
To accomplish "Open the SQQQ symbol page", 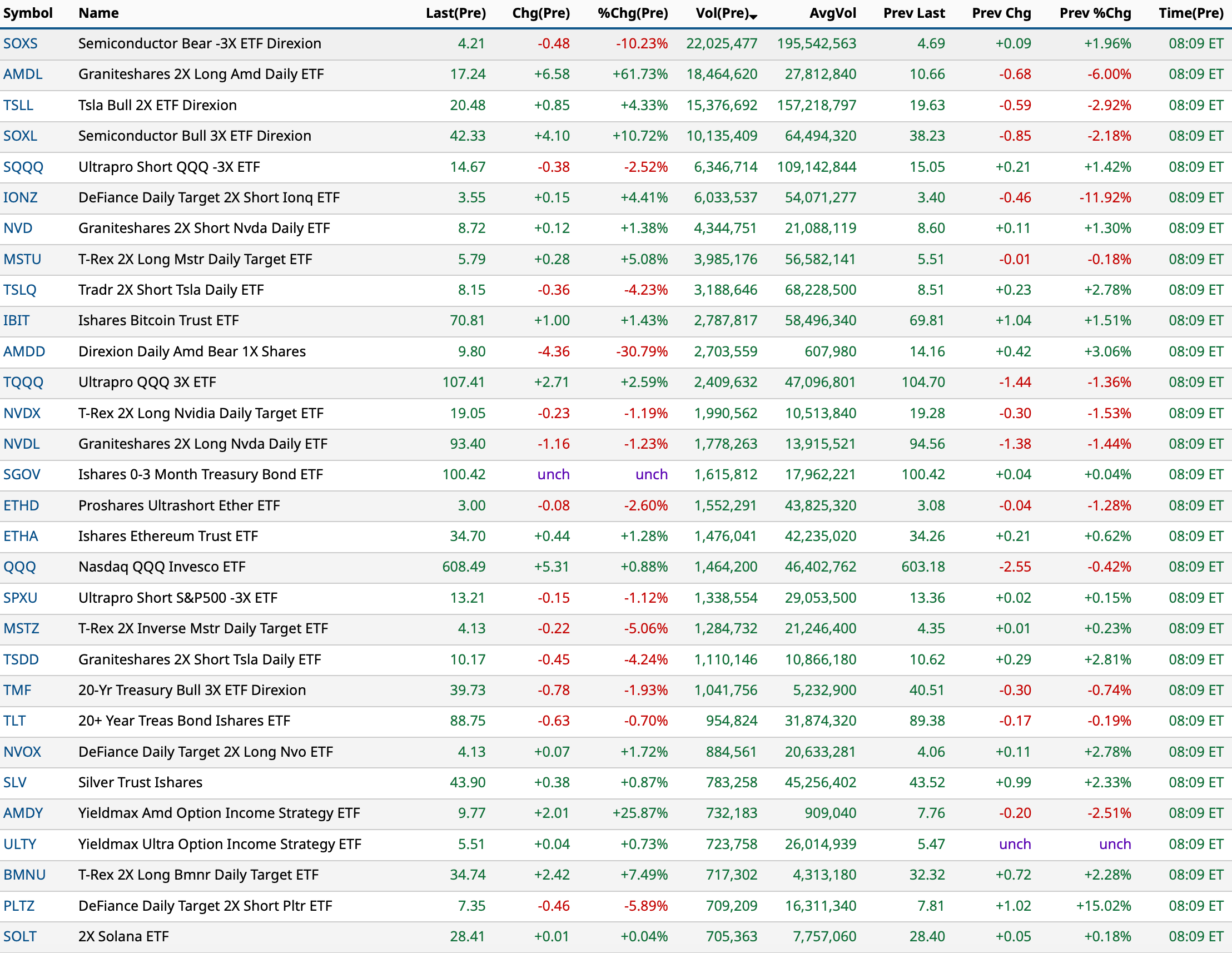I will coord(23,167).
